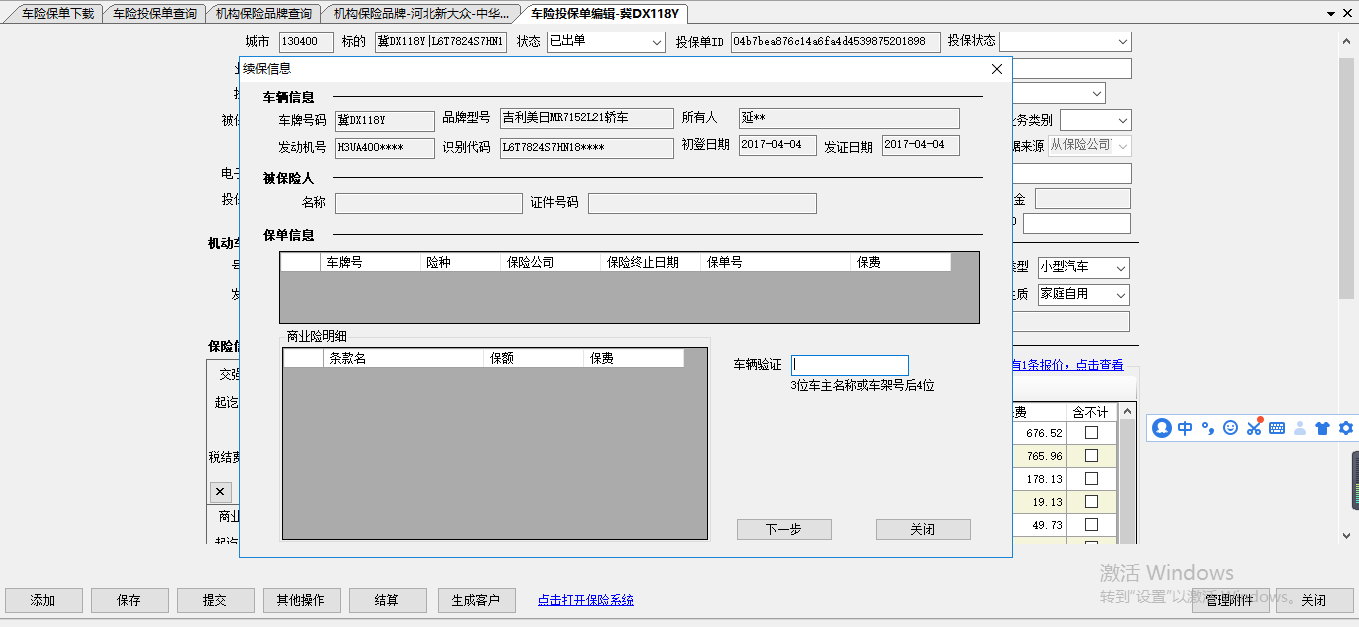Image resolution: width=1359 pixels, height=627 pixels.
Task: Click the 下一步 button in dialog
Action: (x=784, y=530)
